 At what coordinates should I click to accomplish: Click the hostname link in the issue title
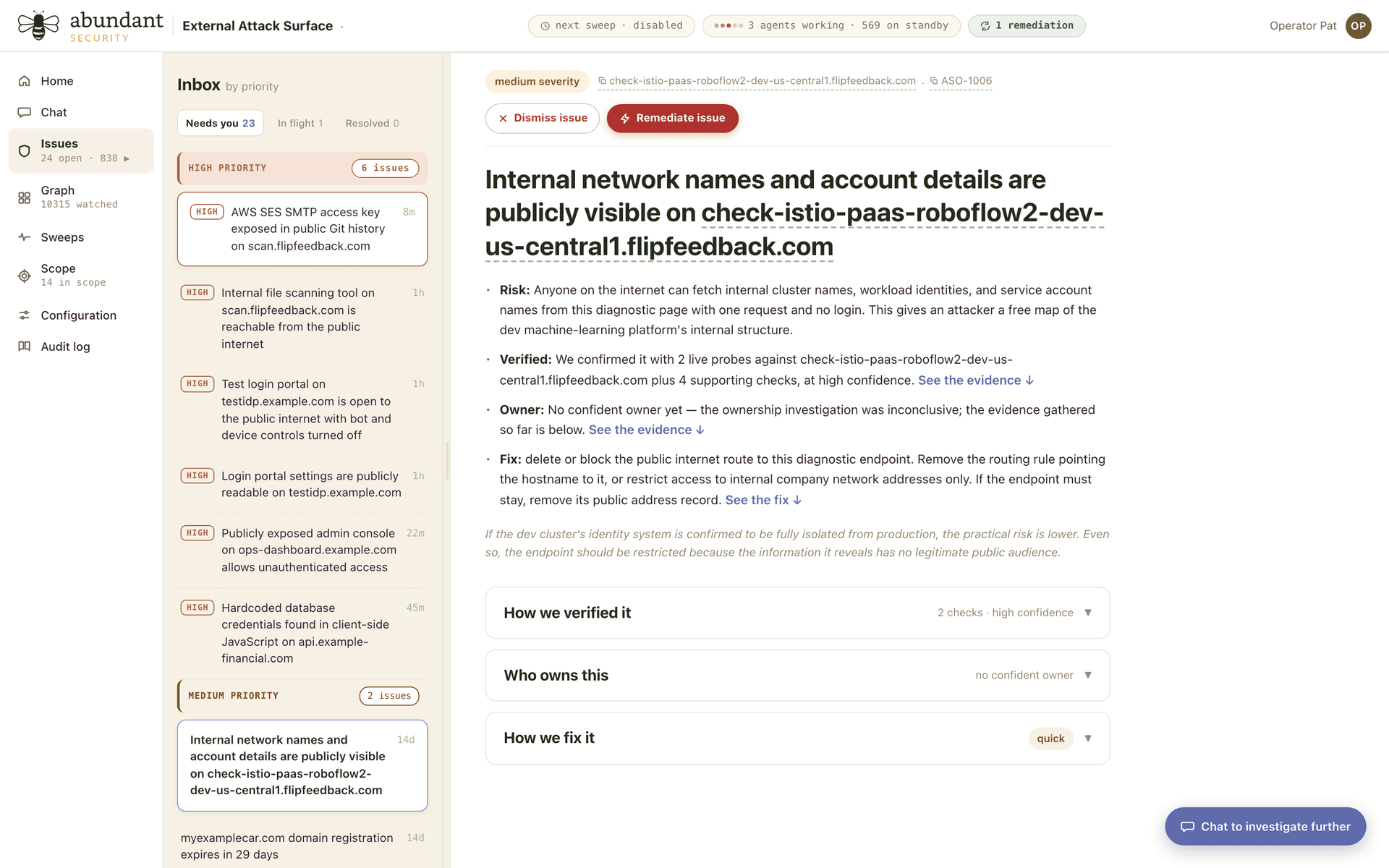(794, 229)
